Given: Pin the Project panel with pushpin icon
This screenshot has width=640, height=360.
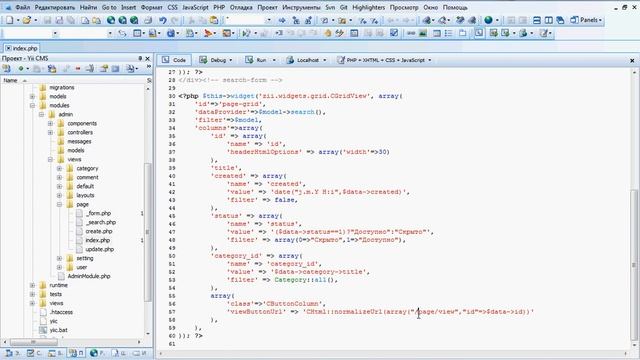Looking at the screenshot, I should 140,58.
